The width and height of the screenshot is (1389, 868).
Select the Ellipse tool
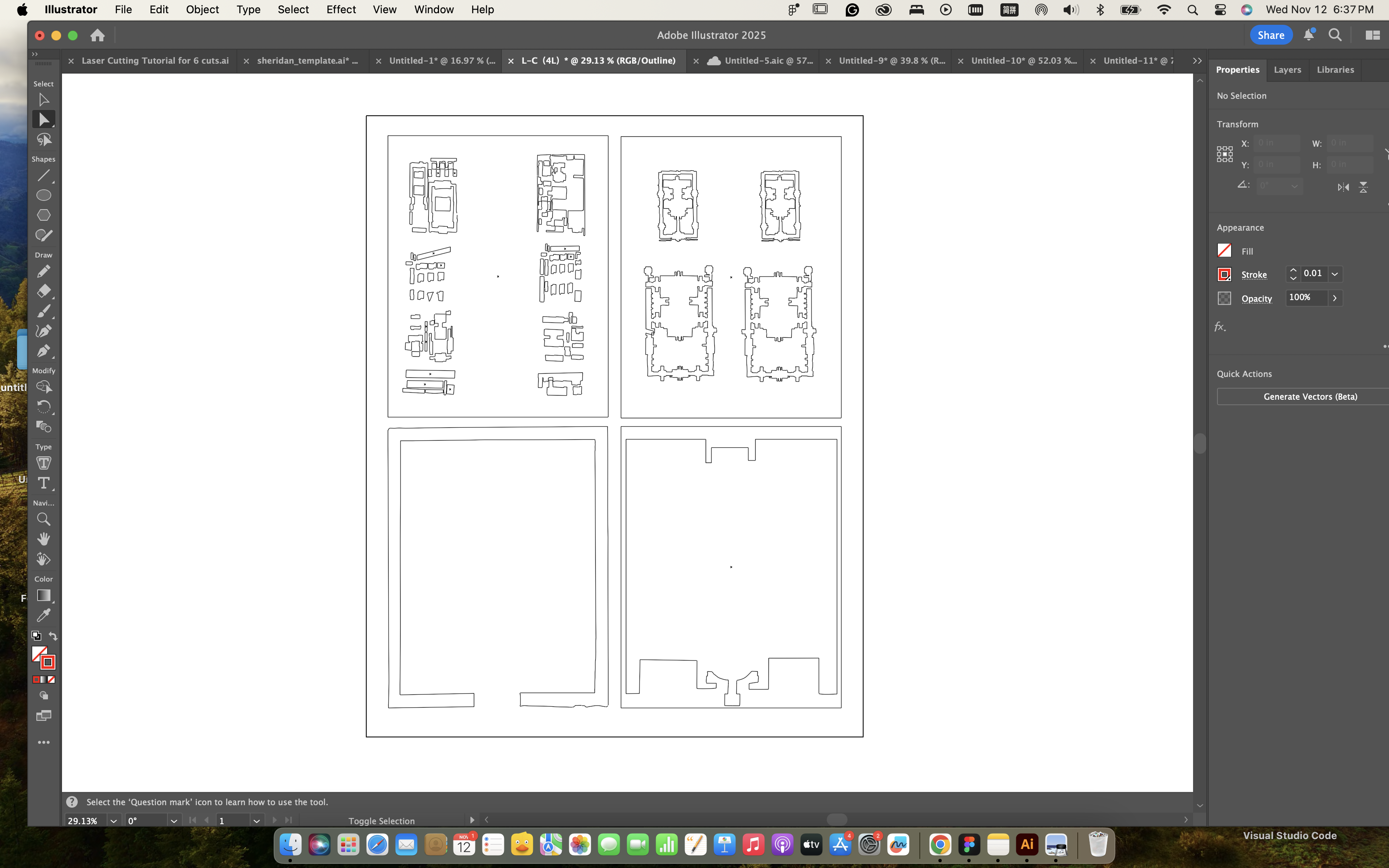click(x=44, y=195)
